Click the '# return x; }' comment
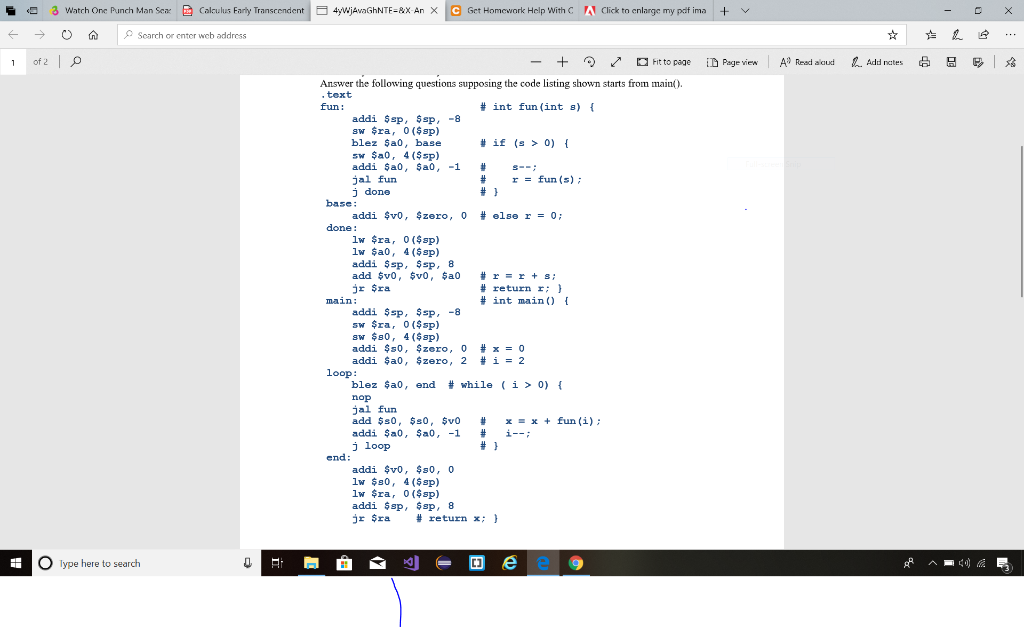1024x627 pixels. 457,519
